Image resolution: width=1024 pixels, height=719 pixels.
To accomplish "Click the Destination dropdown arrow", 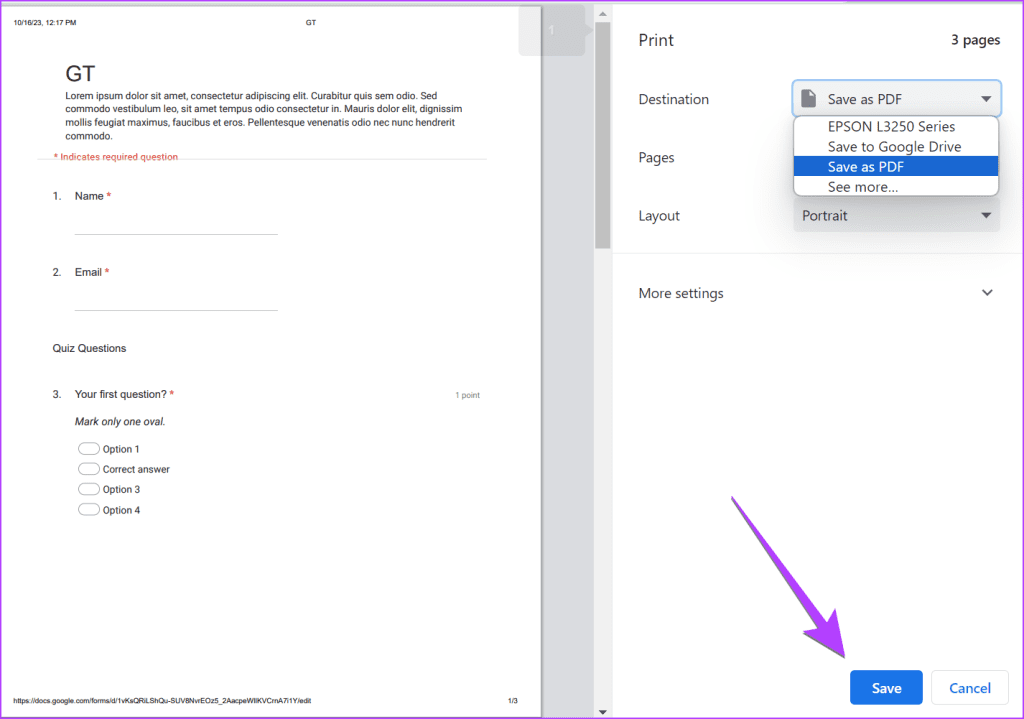I will click(x=984, y=97).
